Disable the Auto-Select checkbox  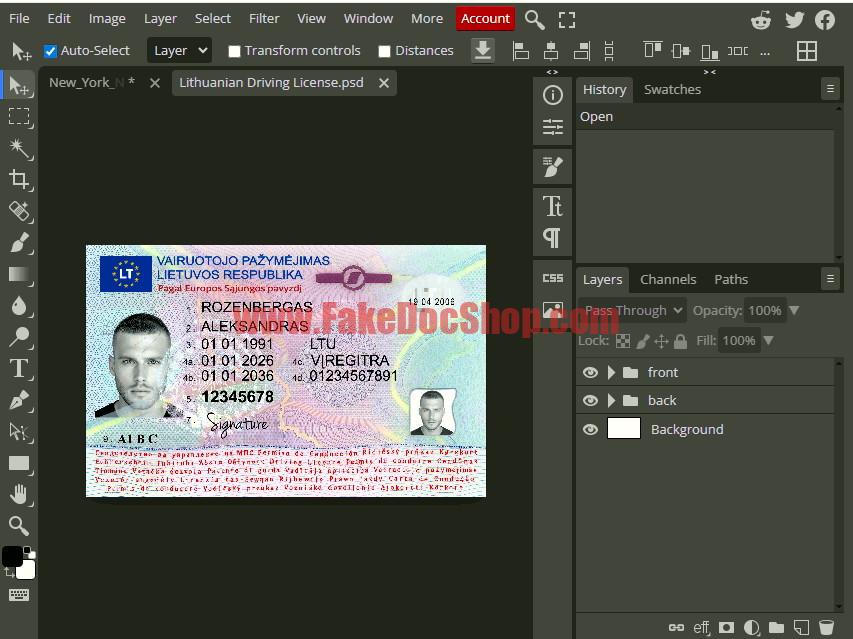[x=51, y=51]
